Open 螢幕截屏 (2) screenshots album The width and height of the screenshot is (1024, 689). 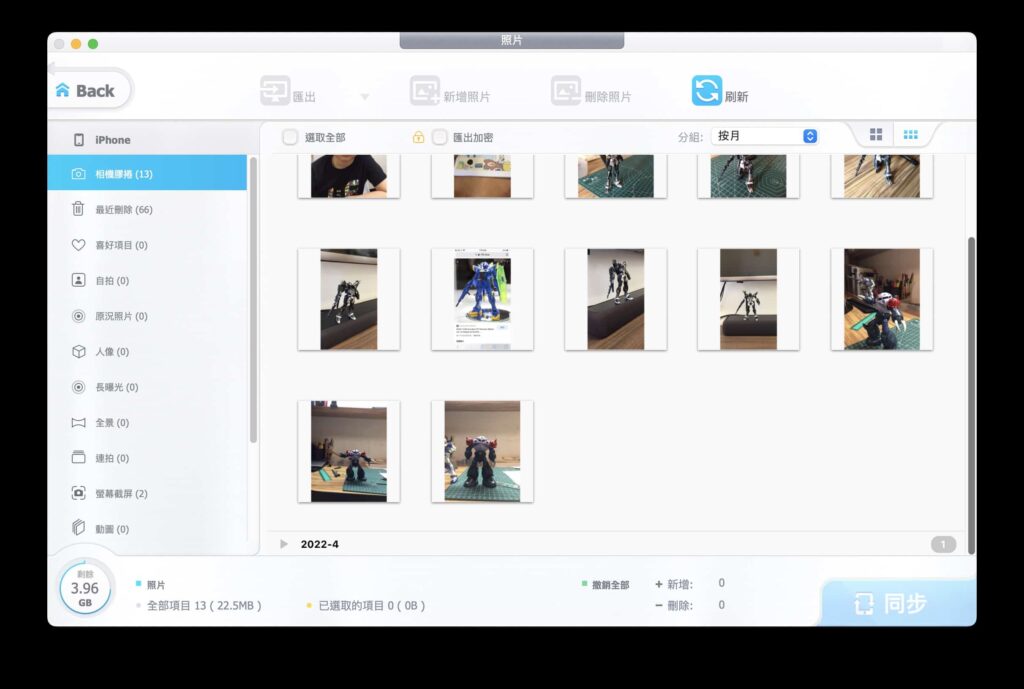[x=147, y=494]
